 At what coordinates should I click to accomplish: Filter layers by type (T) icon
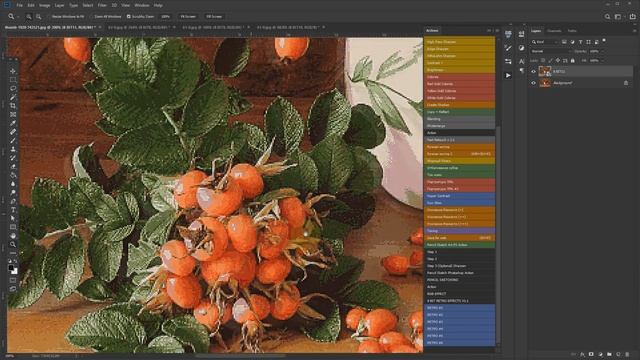[x=580, y=42]
